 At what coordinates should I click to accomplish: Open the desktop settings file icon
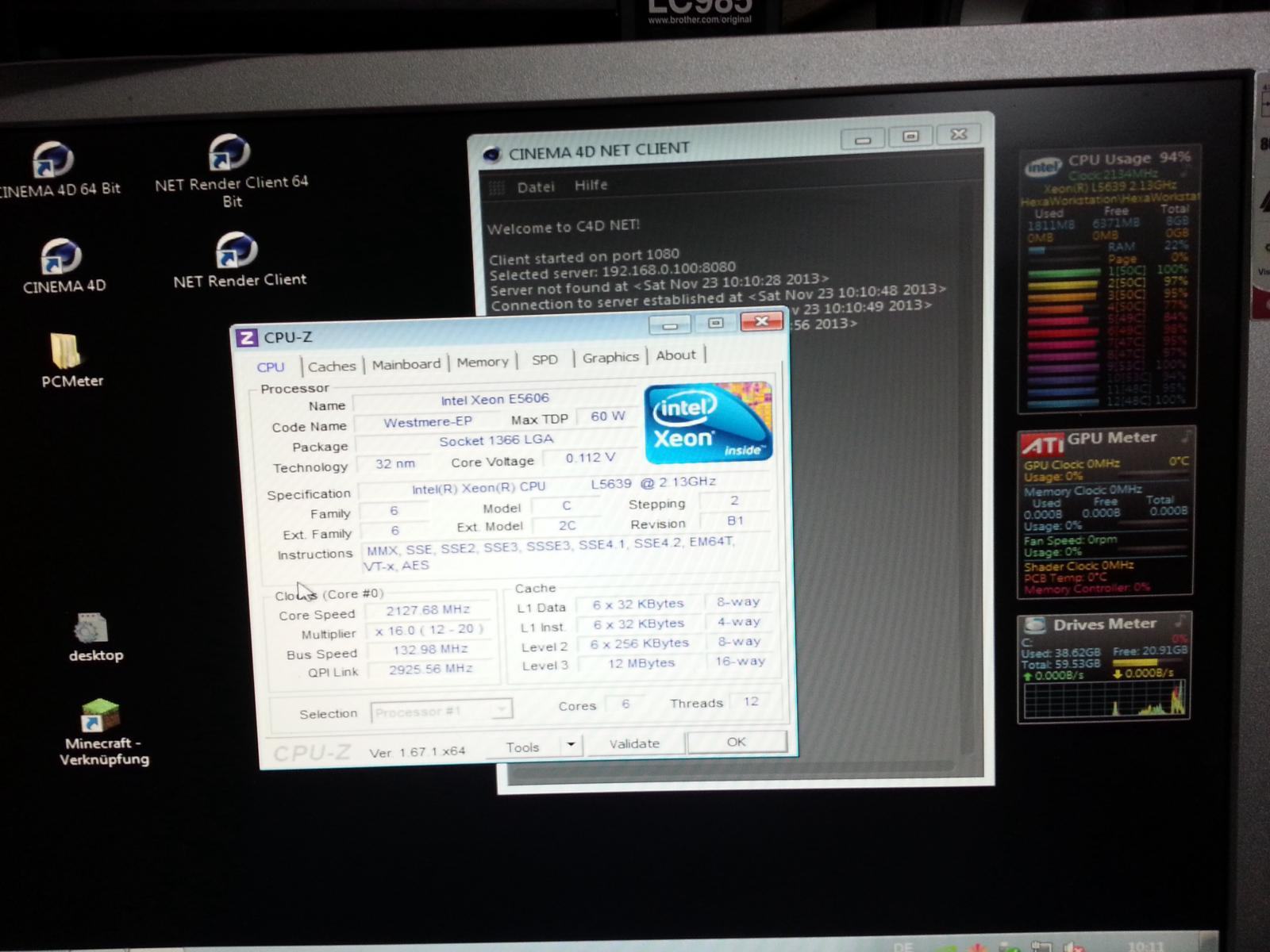click(95, 639)
